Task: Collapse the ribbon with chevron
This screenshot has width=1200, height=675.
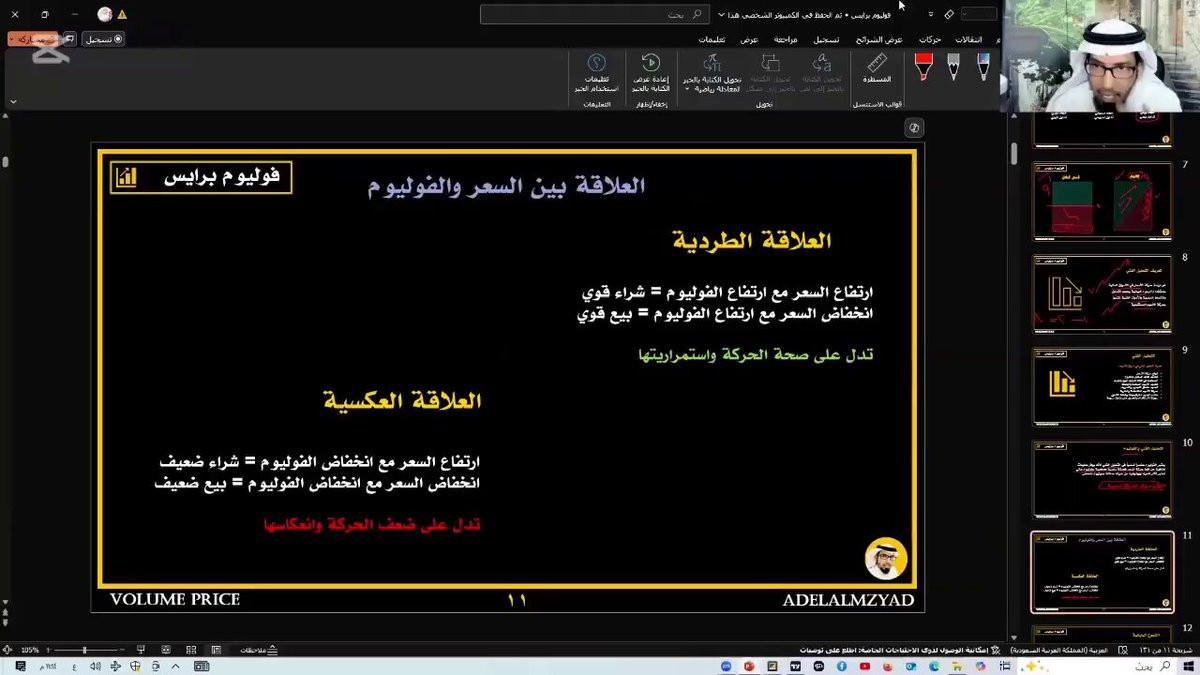Action: point(13,101)
